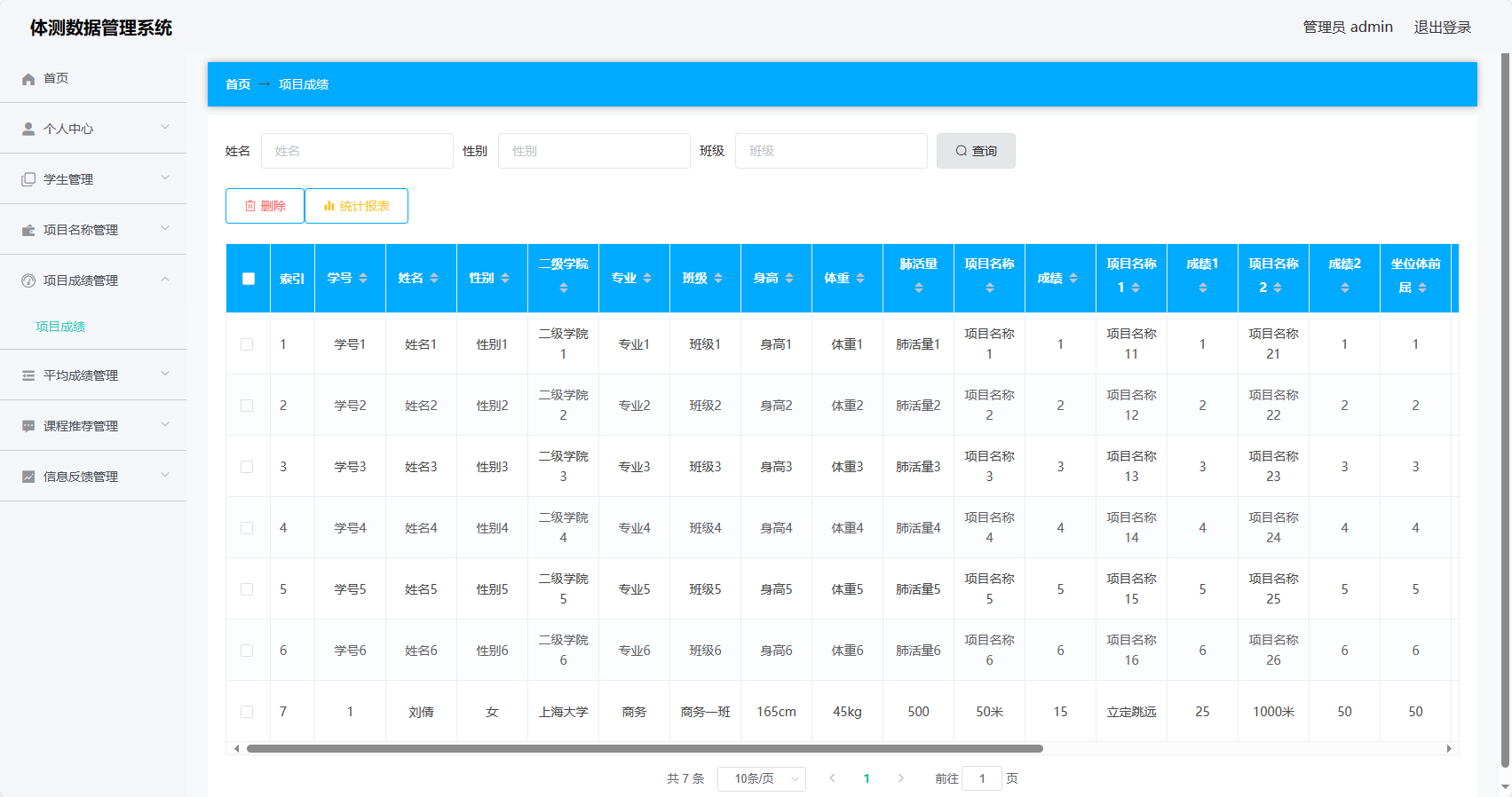The image size is (1512, 797).
Task: Expand the 学生管理 menu chevron
Action: tap(165, 178)
